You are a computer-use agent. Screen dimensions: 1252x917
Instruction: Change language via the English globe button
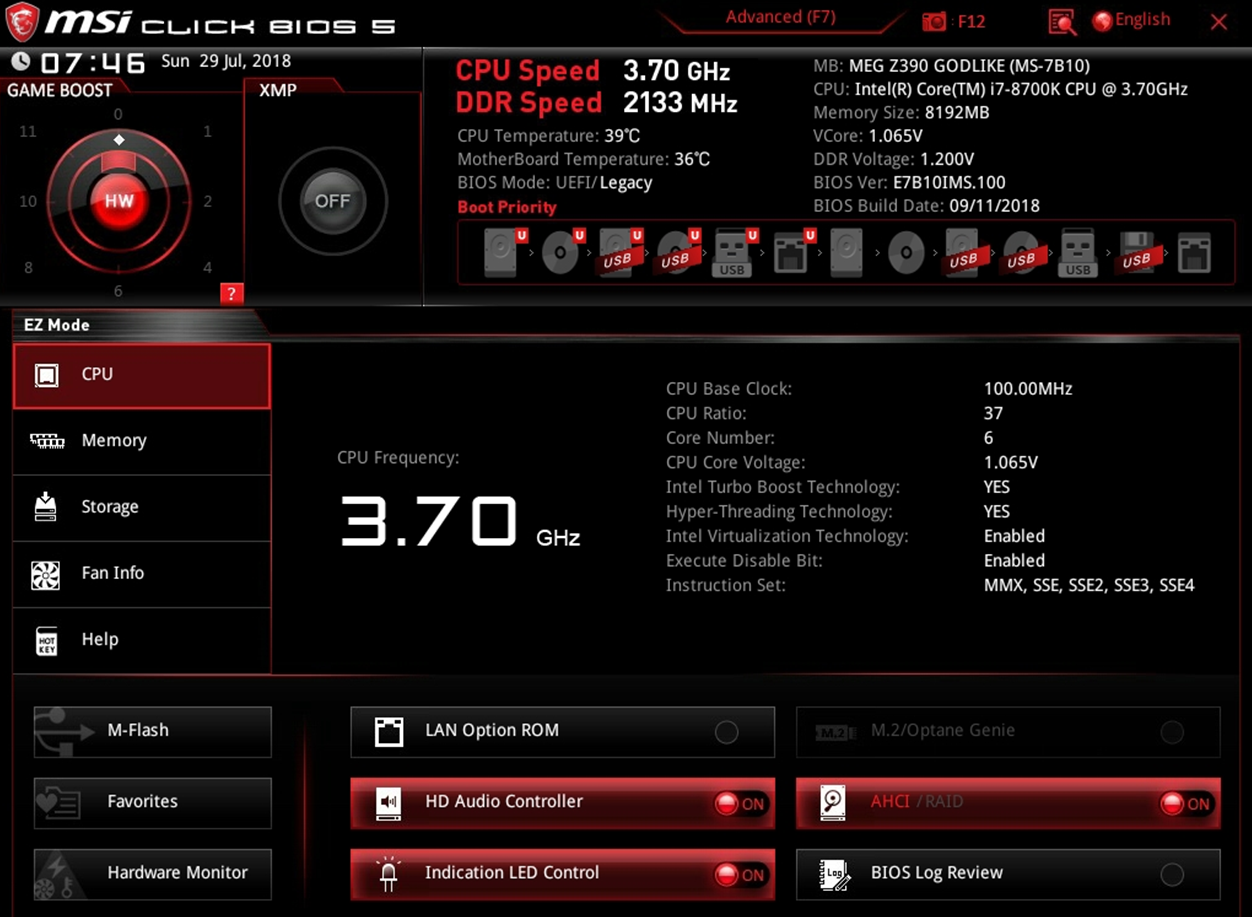pos(1131,20)
